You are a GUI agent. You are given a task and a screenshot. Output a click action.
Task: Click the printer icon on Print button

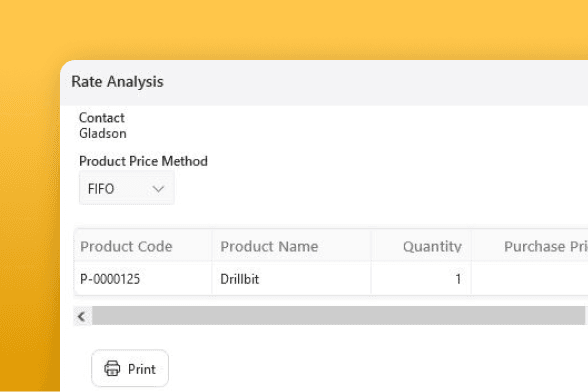[112, 368]
